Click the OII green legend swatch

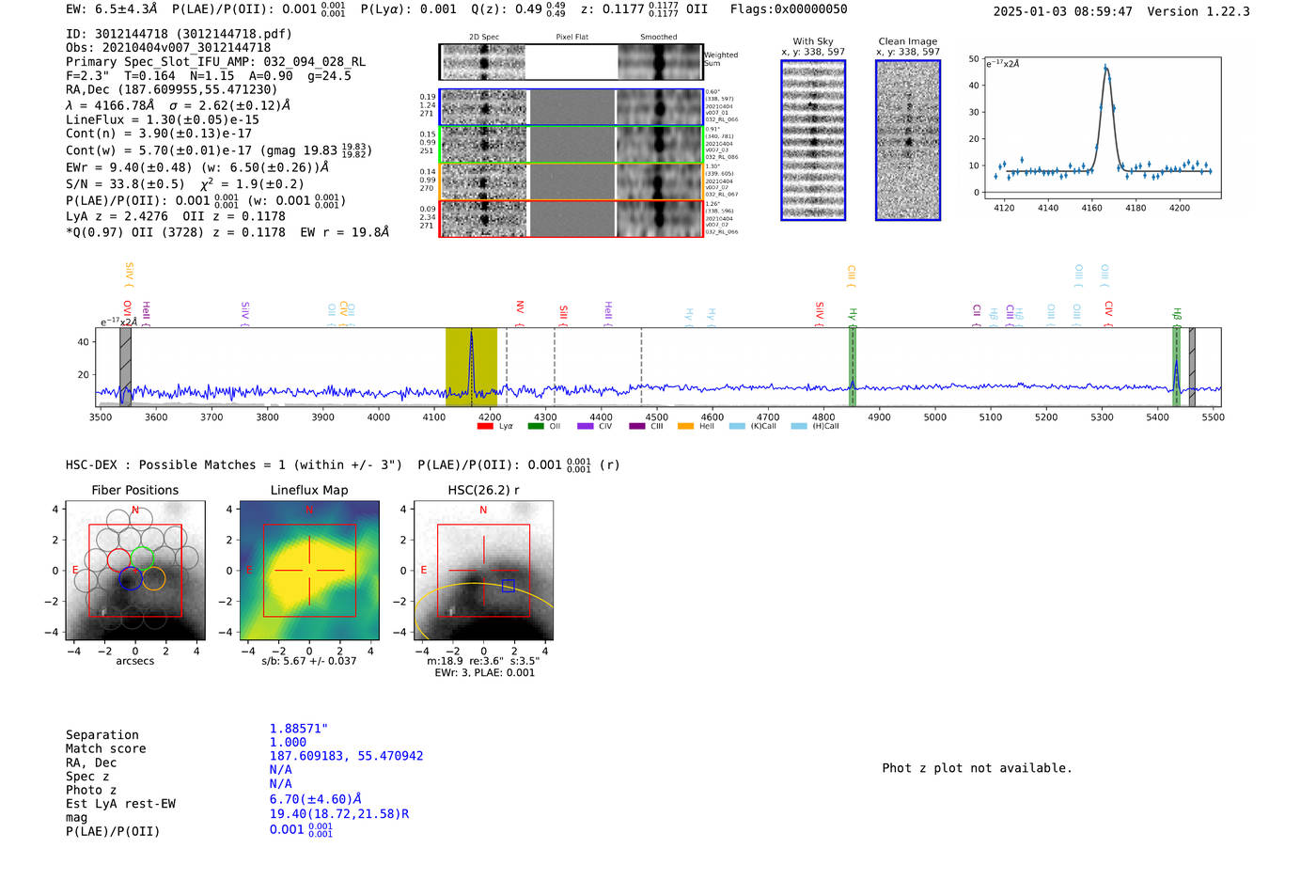point(536,426)
